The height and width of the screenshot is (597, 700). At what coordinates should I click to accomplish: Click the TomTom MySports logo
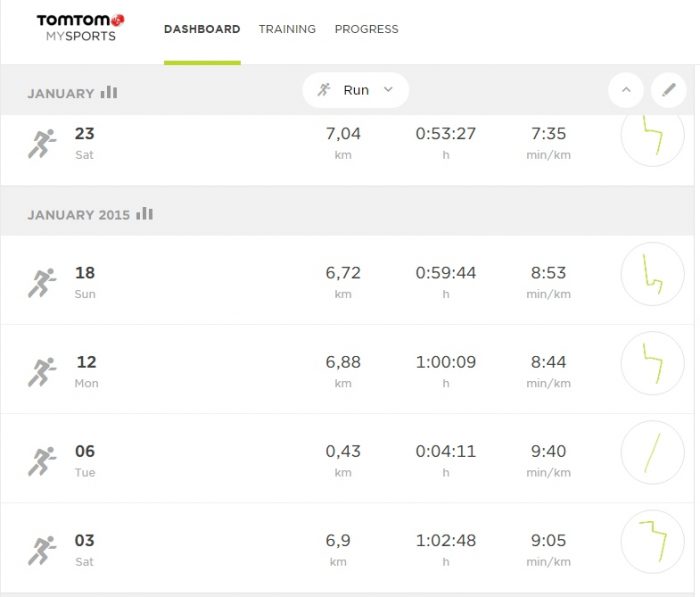point(80,28)
